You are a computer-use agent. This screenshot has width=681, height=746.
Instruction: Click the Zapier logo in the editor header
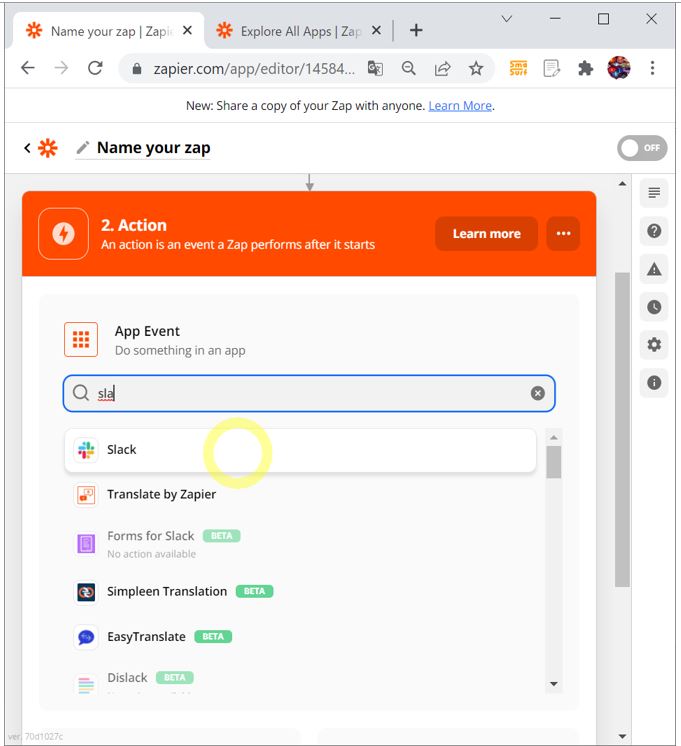tap(48, 148)
